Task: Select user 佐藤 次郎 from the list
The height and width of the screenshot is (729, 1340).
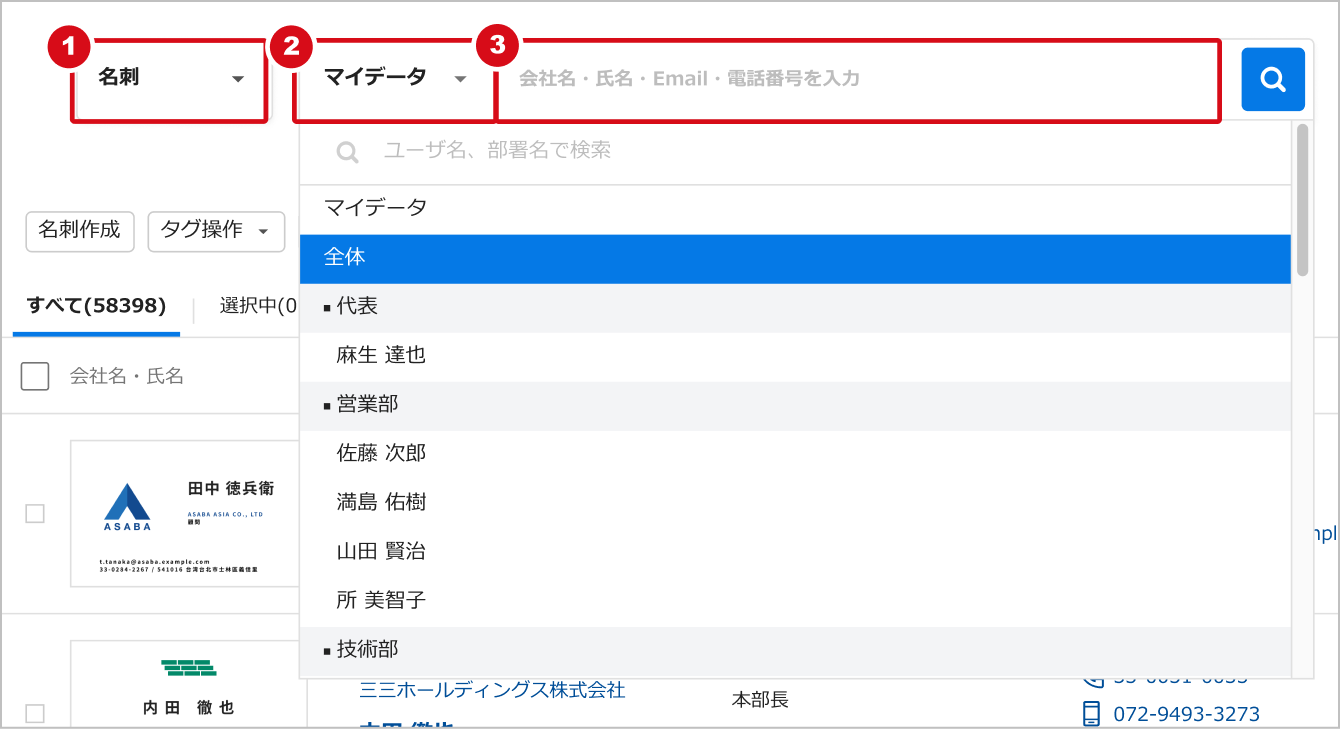Action: pyautogui.click(x=382, y=454)
